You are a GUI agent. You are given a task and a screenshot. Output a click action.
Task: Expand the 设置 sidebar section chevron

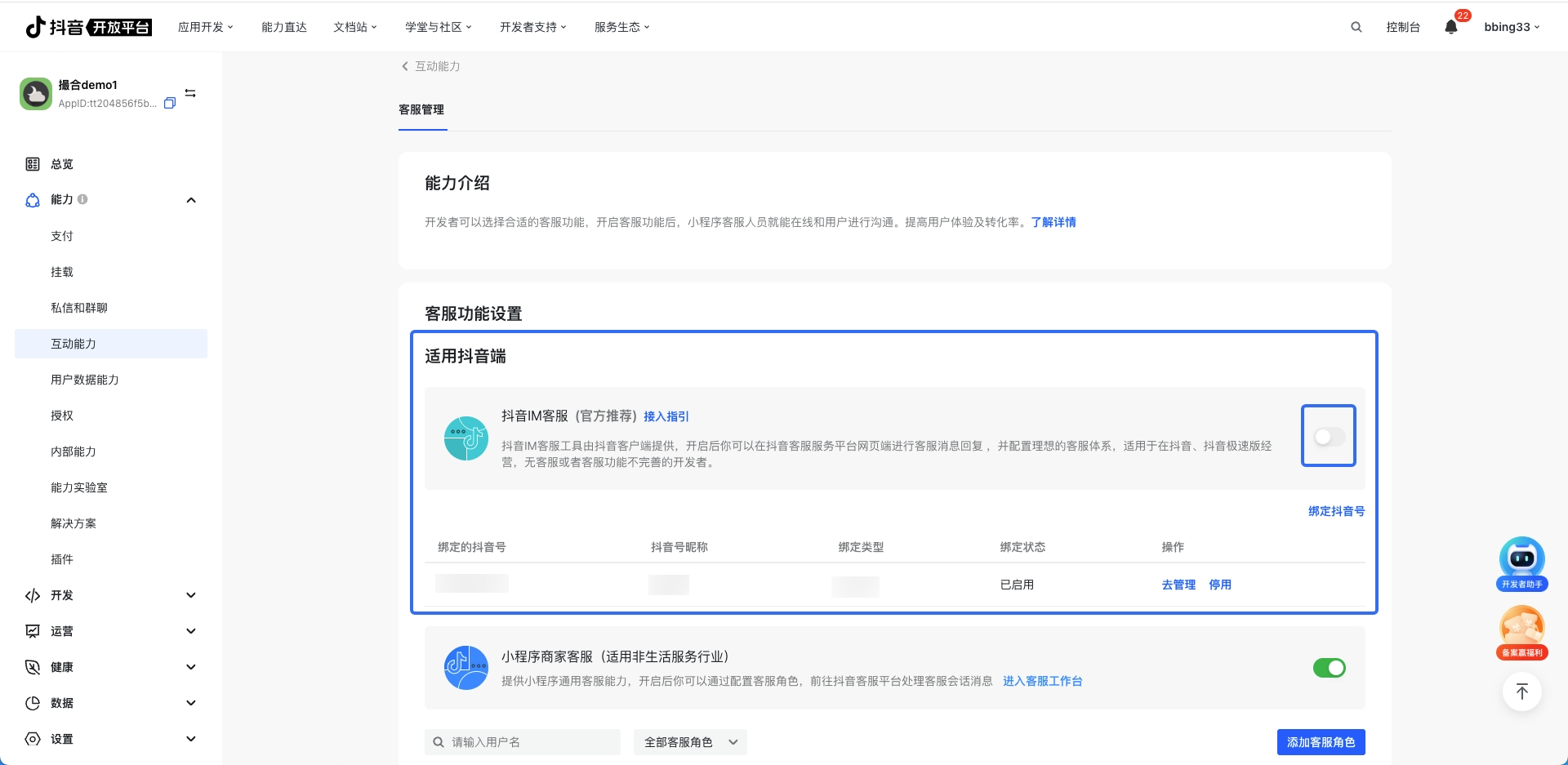[x=191, y=739]
